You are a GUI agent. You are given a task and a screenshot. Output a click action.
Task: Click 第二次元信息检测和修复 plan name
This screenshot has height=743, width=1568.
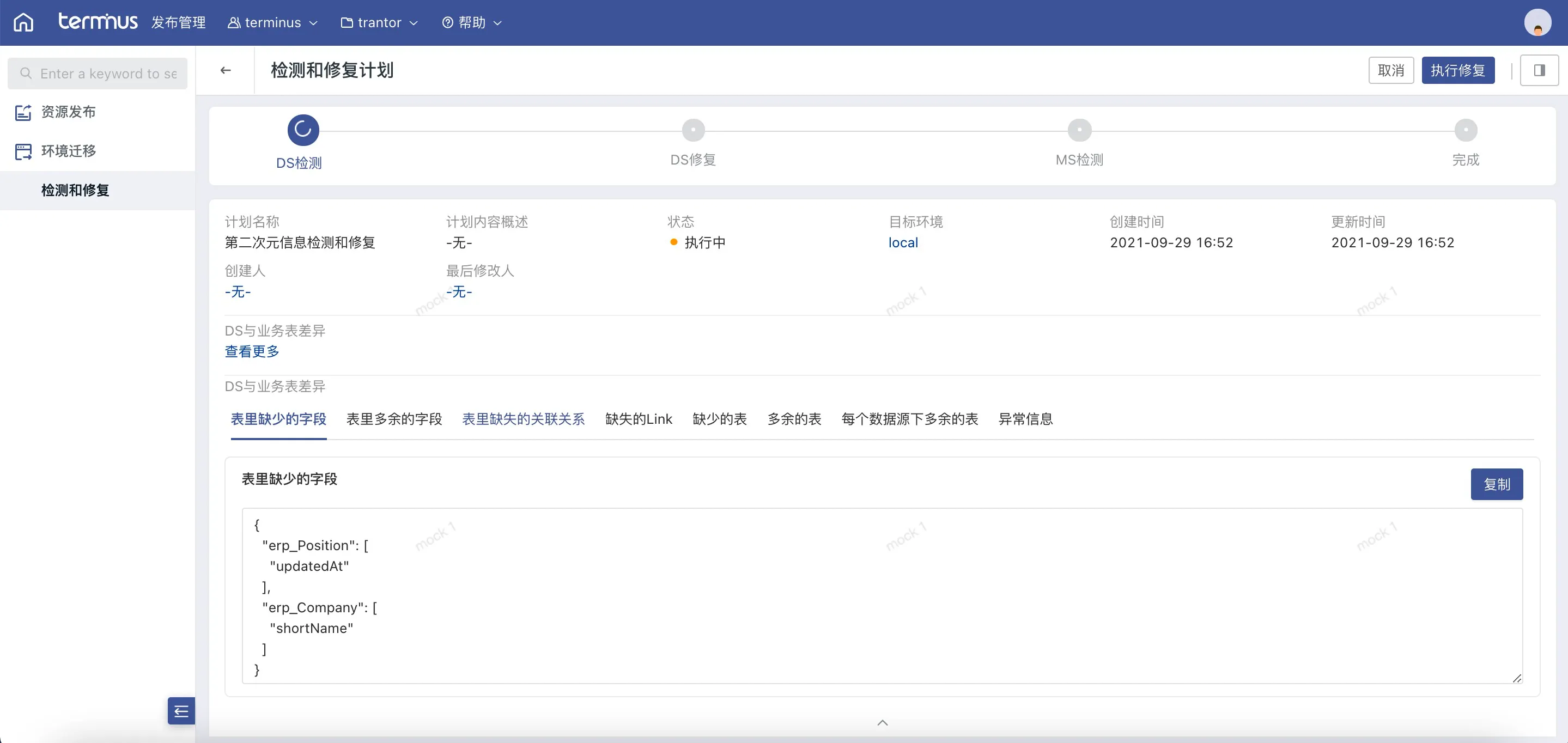tap(300, 243)
